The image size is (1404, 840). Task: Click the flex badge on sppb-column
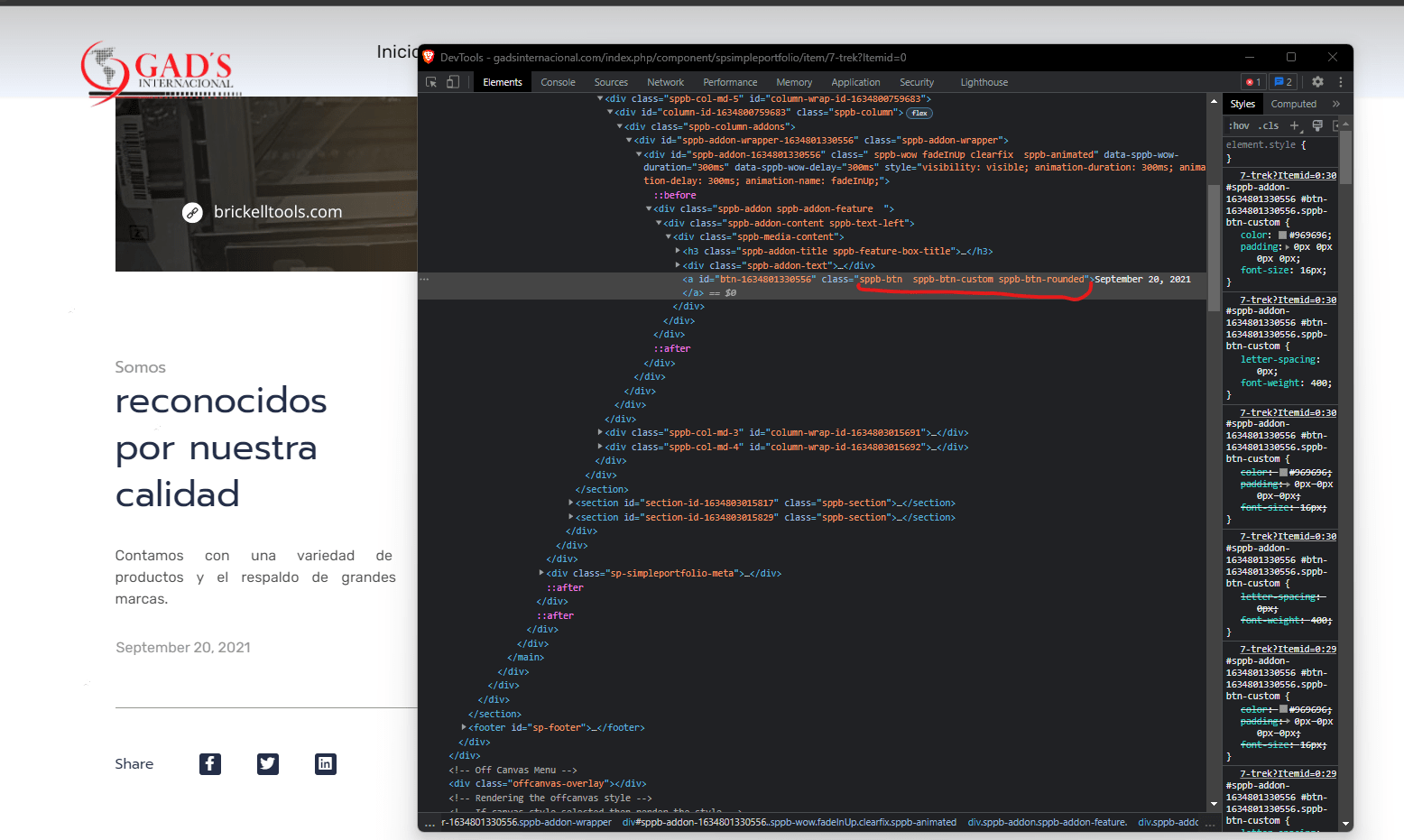point(919,114)
